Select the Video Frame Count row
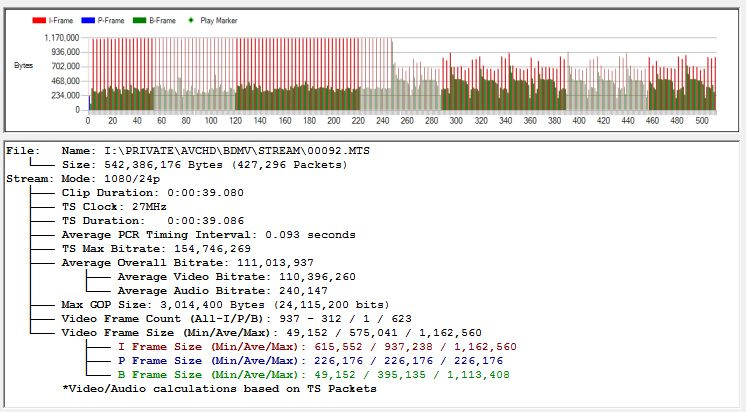This screenshot has height=412, width=746. pos(236,319)
